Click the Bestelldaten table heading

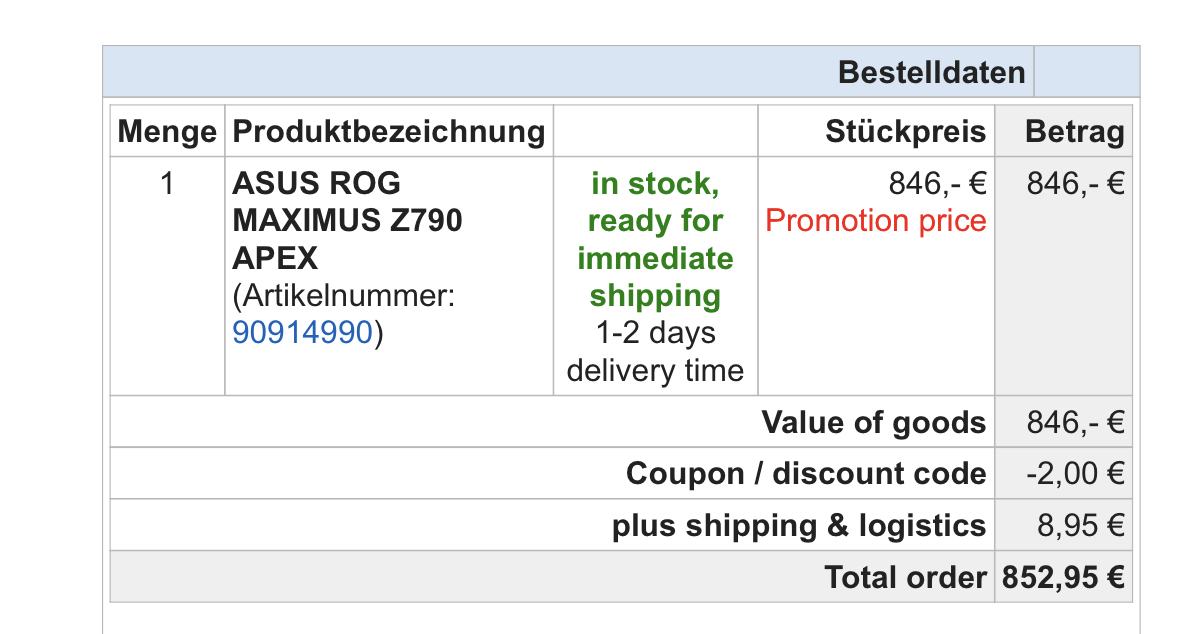tap(931, 72)
